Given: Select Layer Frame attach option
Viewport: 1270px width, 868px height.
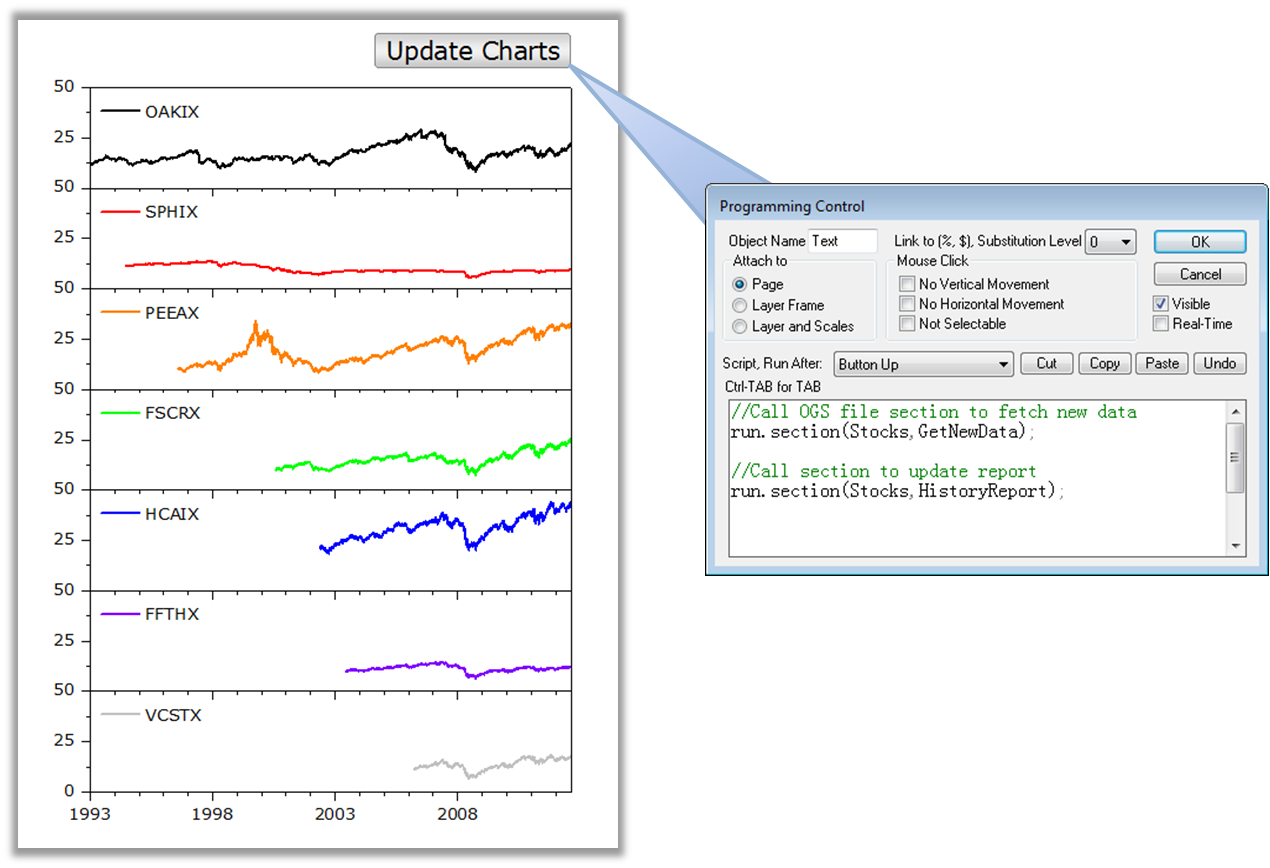Looking at the screenshot, I should click(x=740, y=306).
